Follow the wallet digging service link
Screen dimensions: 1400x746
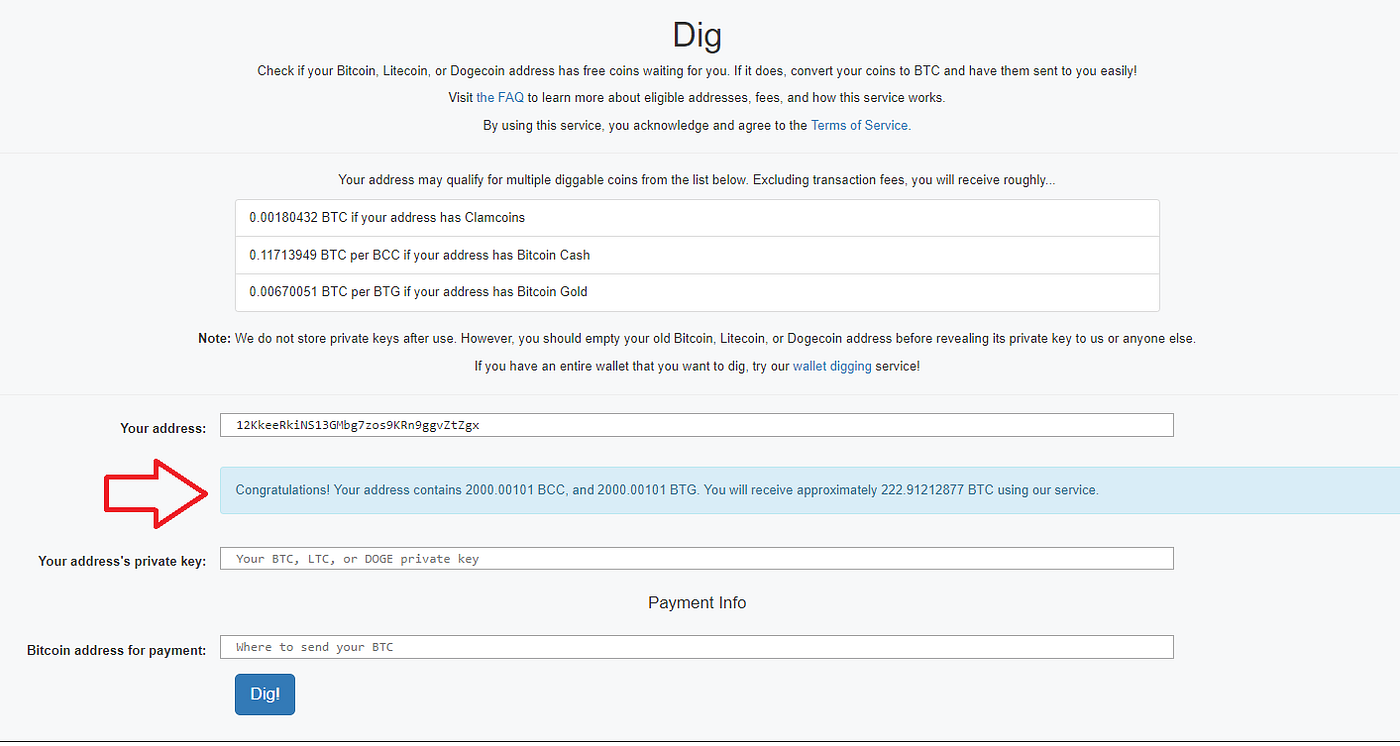[832, 367]
